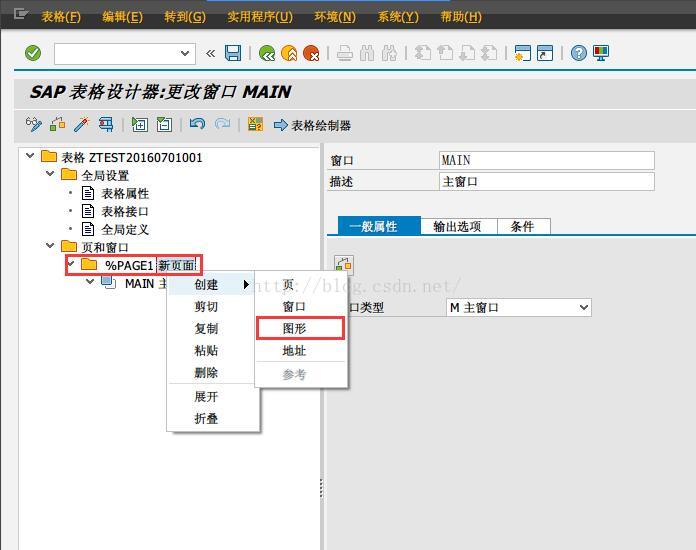This screenshot has width=696, height=550.
Task: Open the 实用程序(U) menu
Action: click(260, 17)
